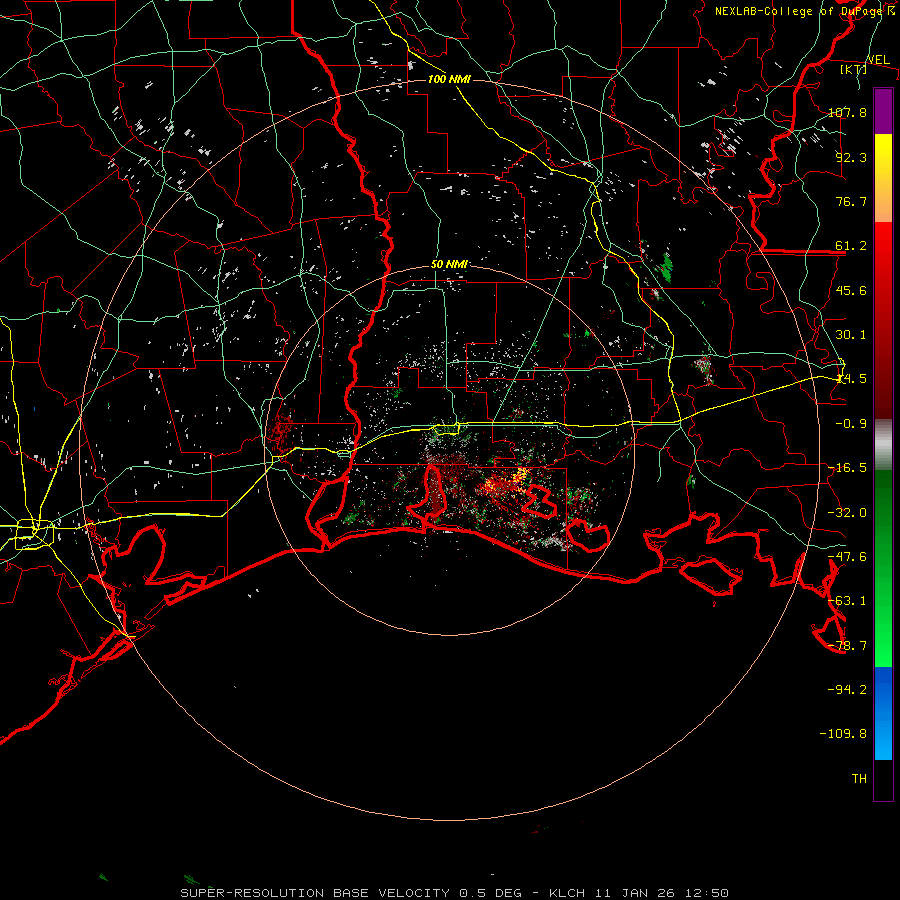Click the -78.7 scale value
Viewport: 900px width, 900px height.
848,646
